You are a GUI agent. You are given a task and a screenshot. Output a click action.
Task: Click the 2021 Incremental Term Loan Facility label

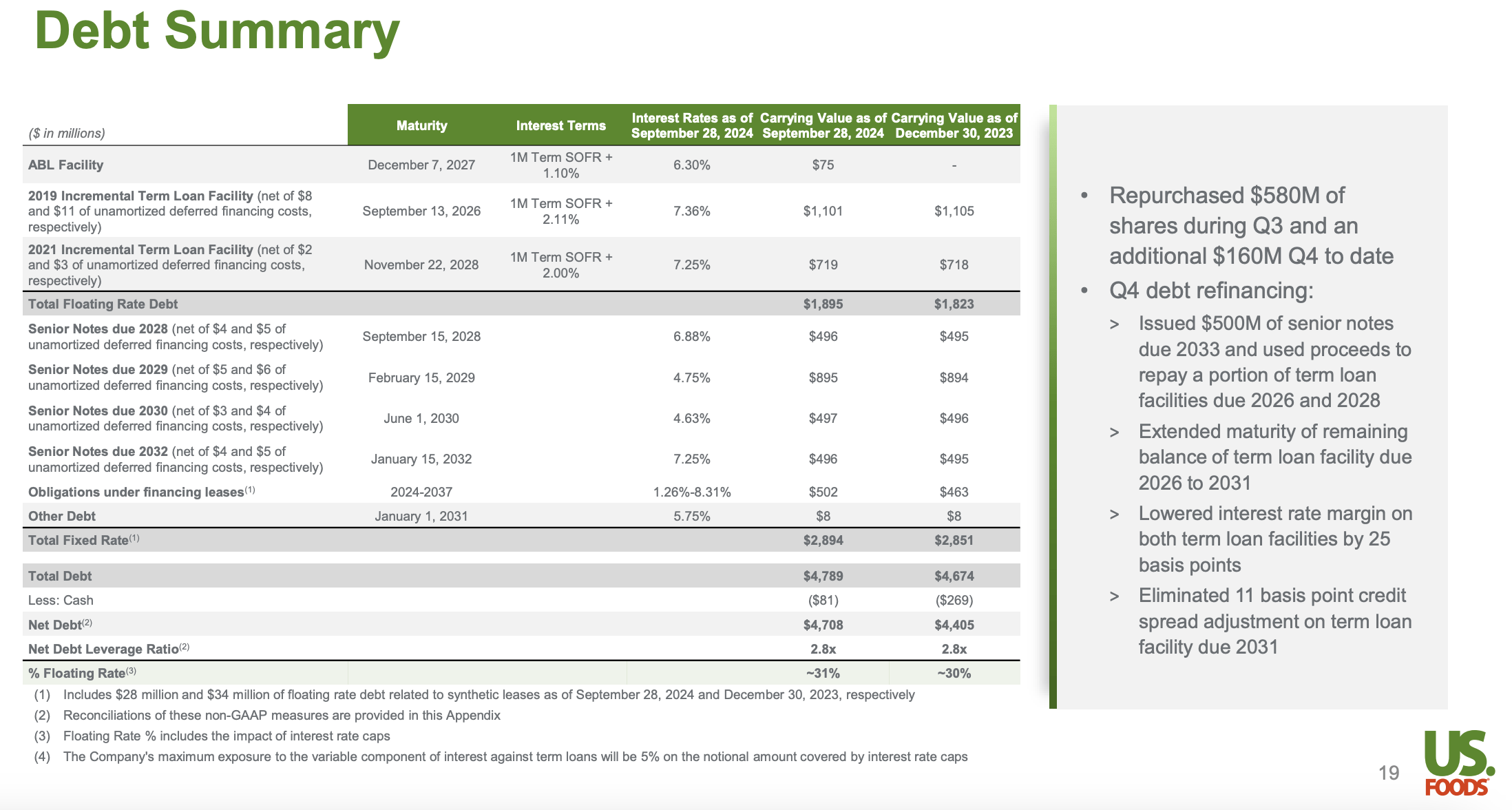pos(140,250)
